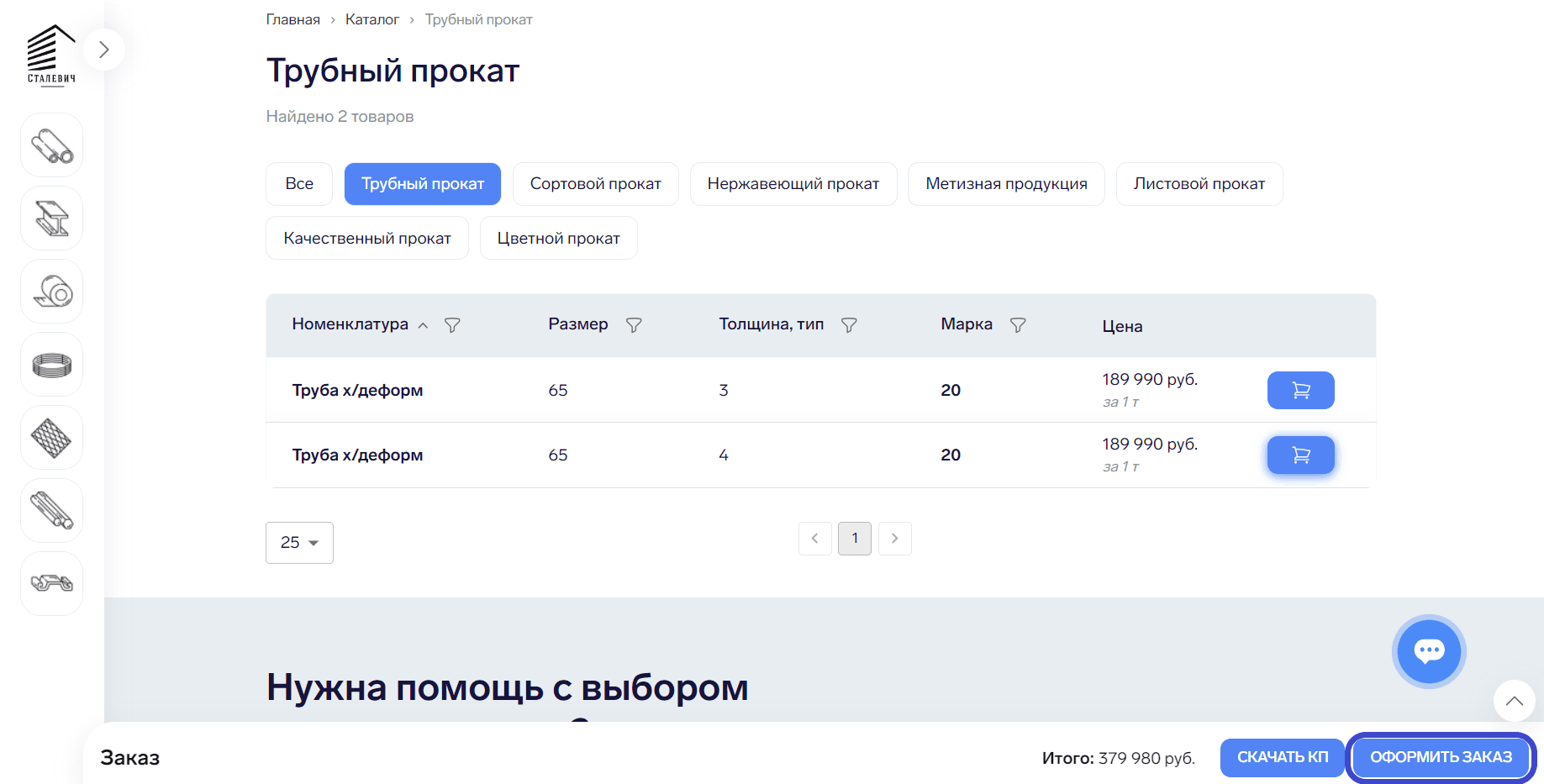Switch to the Листовой прокат tab
This screenshot has height=784, width=1544.
click(x=1199, y=184)
